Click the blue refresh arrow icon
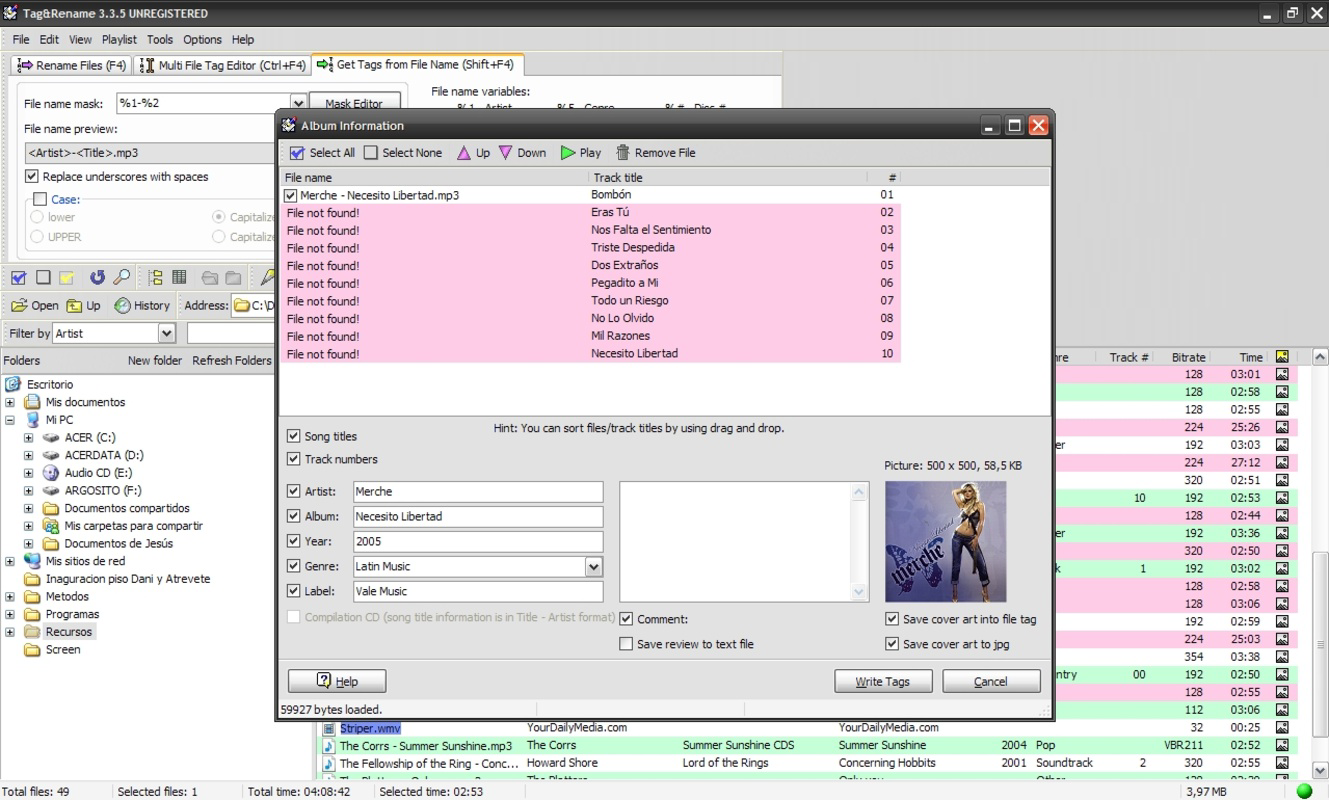 tap(97, 278)
